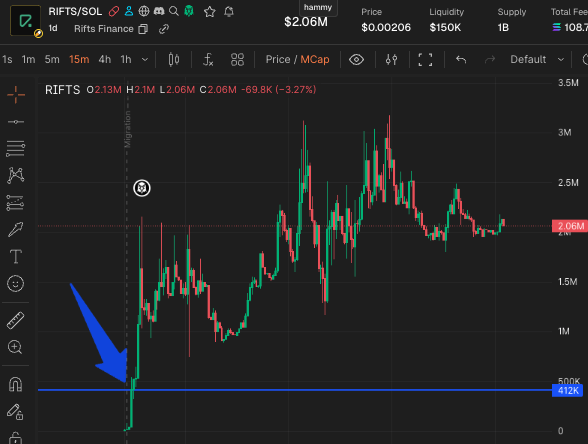588x444 pixels.
Task: Select the 15m timeframe
Action: tap(79, 59)
